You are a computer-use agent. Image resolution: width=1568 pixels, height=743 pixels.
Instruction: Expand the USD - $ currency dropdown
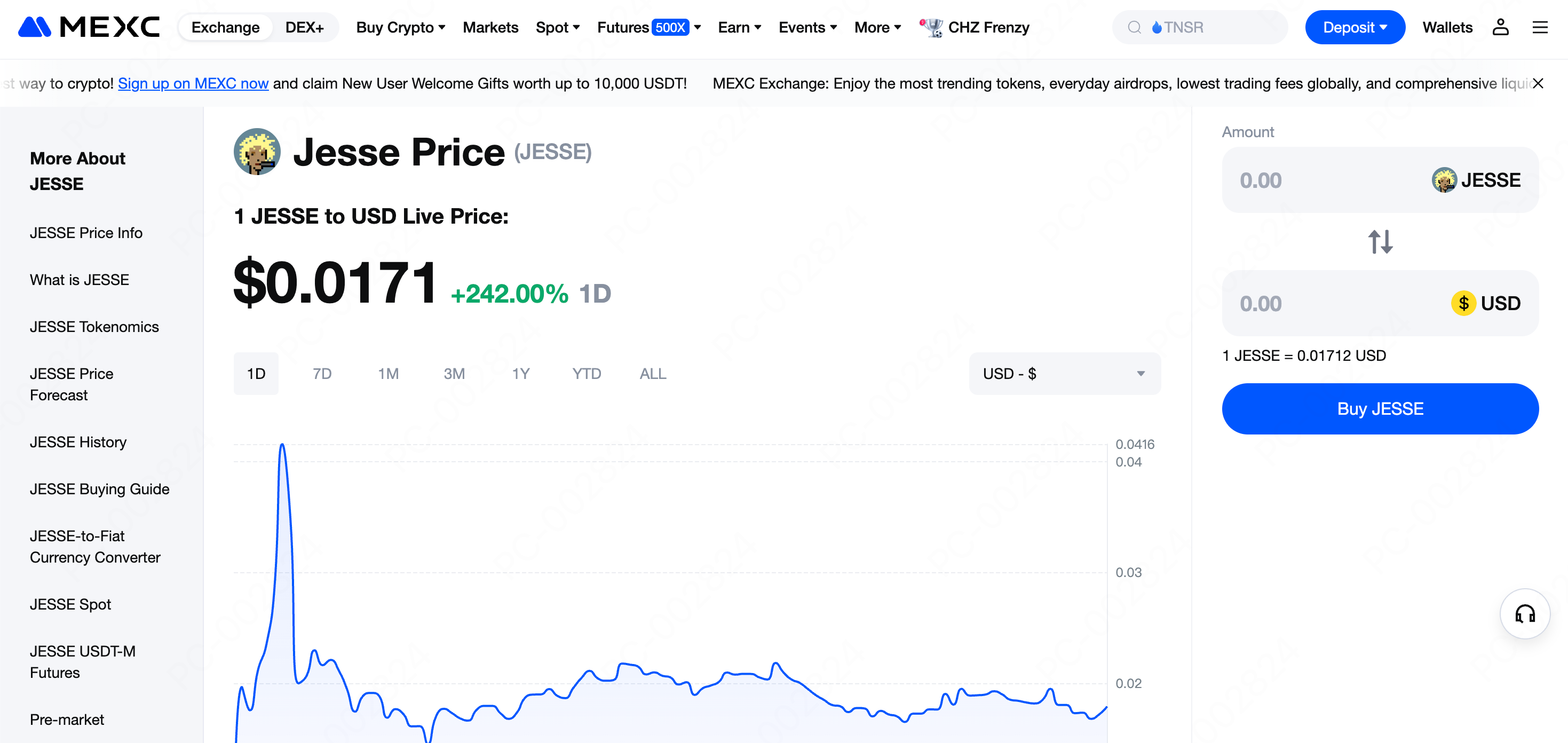pyautogui.click(x=1064, y=373)
